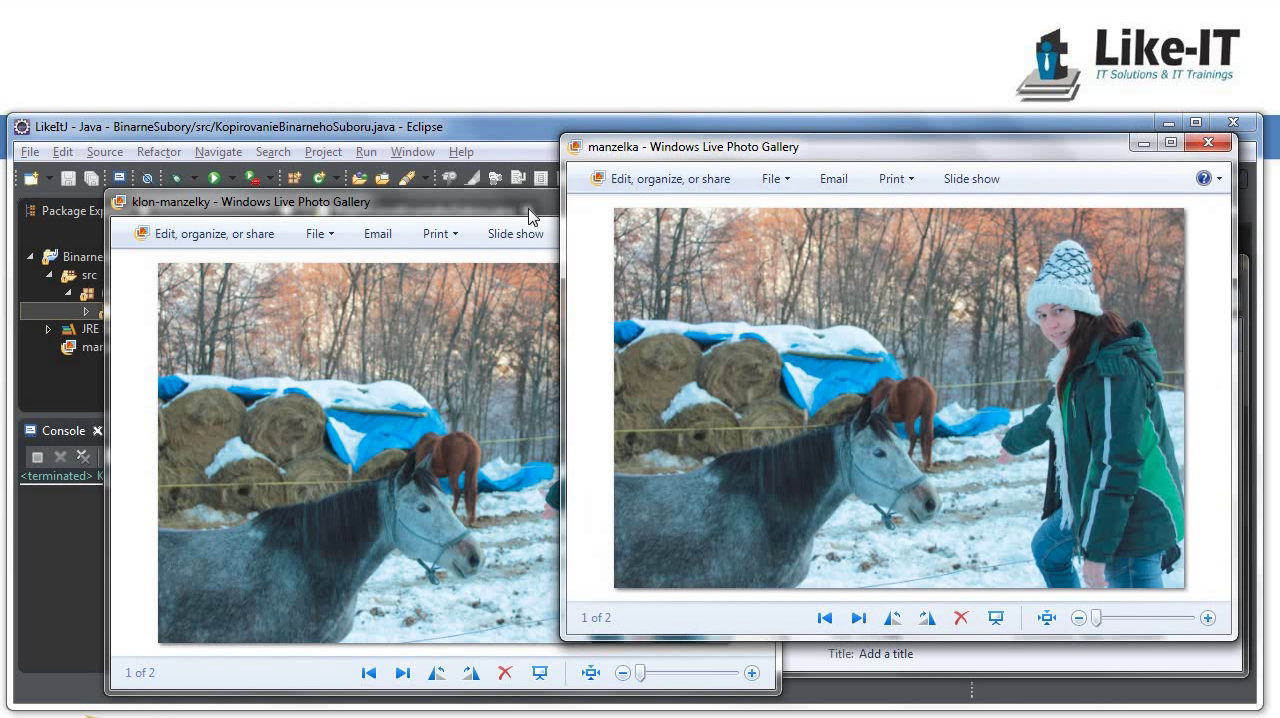
Task: Click Eclipse New Java Package icon
Action: tap(294, 178)
